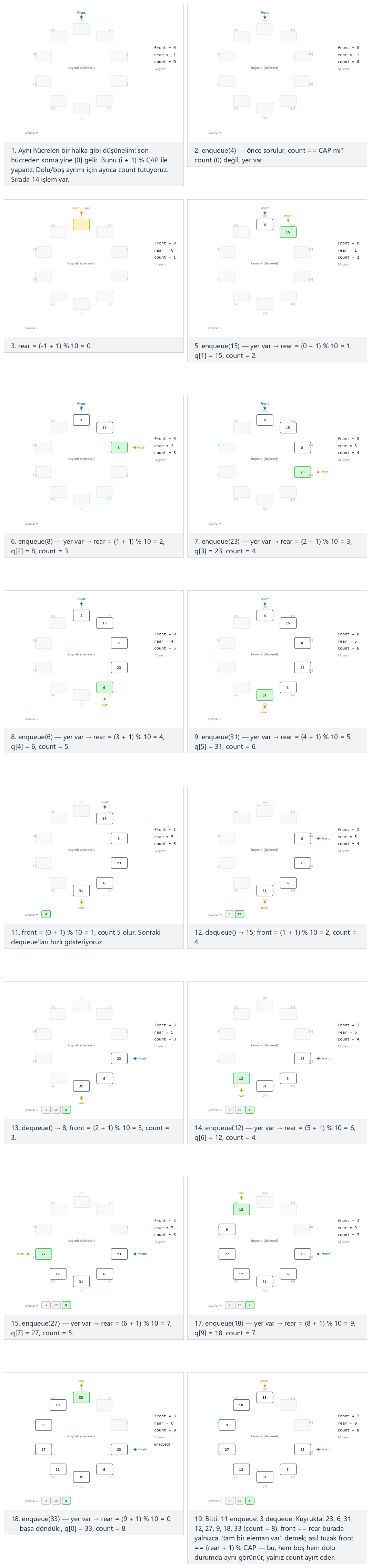Click the yellow front, rear cell in step 3
Viewport: 371px width, 1568px height.
(x=81, y=224)
